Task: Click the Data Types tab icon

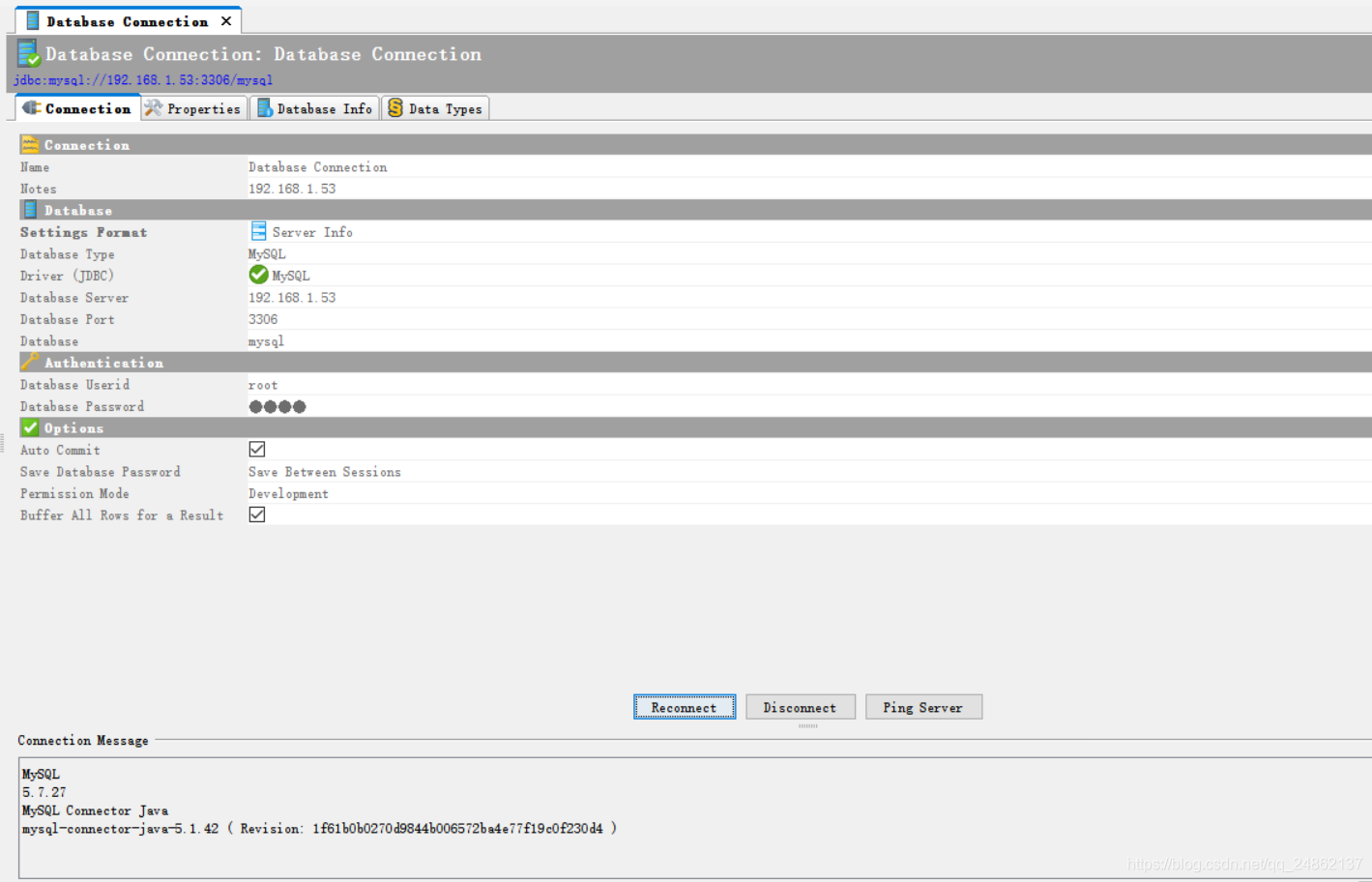Action: (395, 108)
